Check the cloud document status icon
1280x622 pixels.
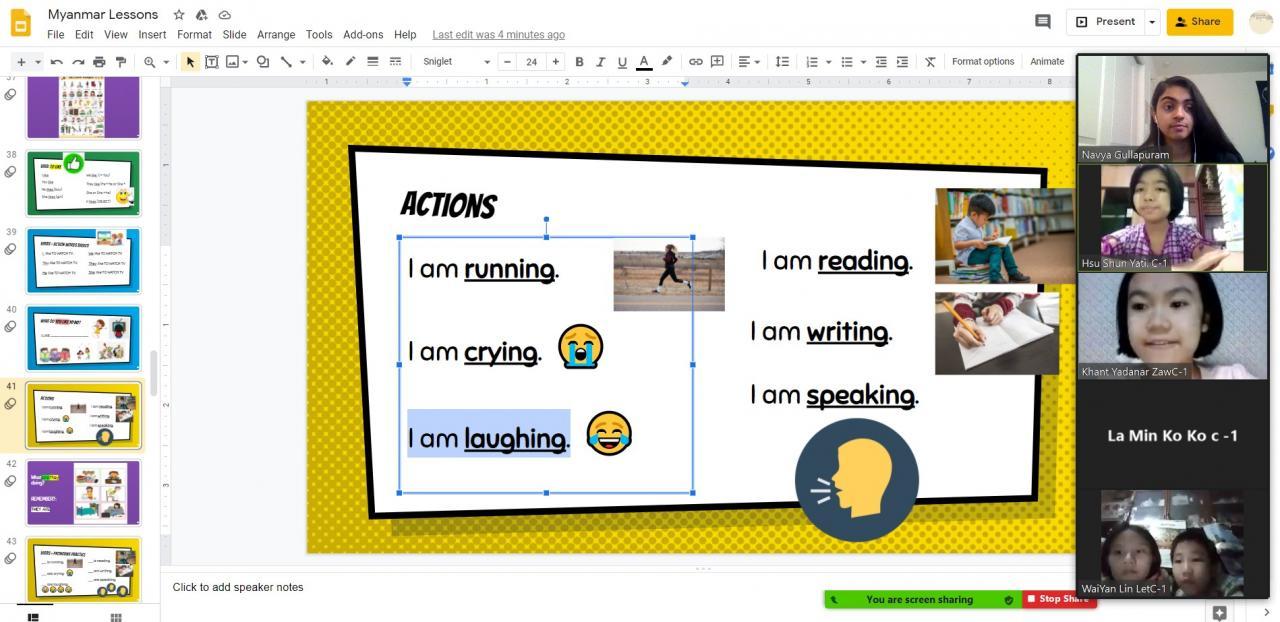225,15
